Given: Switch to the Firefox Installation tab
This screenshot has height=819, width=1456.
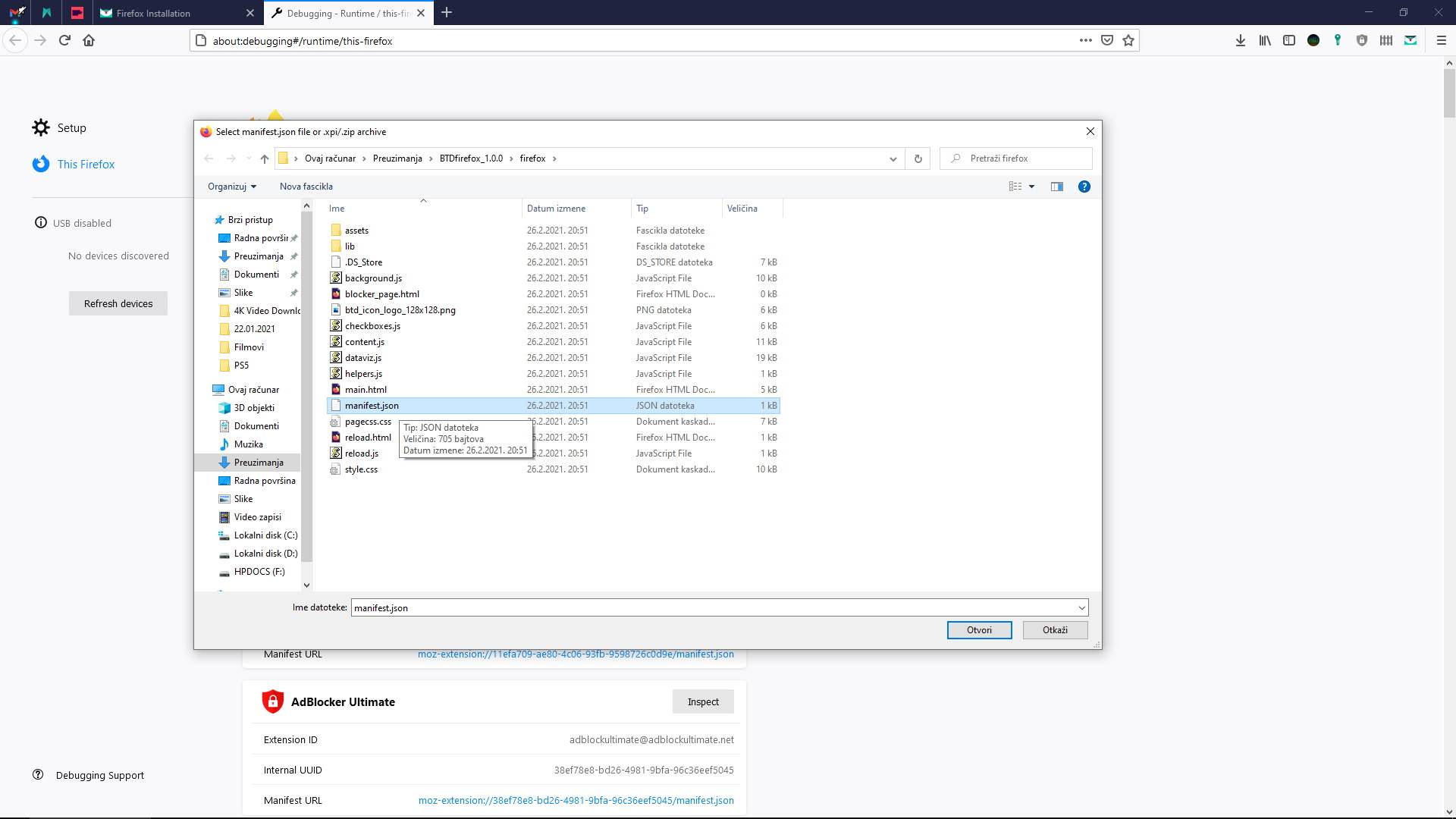Looking at the screenshot, I should click(x=153, y=13).
